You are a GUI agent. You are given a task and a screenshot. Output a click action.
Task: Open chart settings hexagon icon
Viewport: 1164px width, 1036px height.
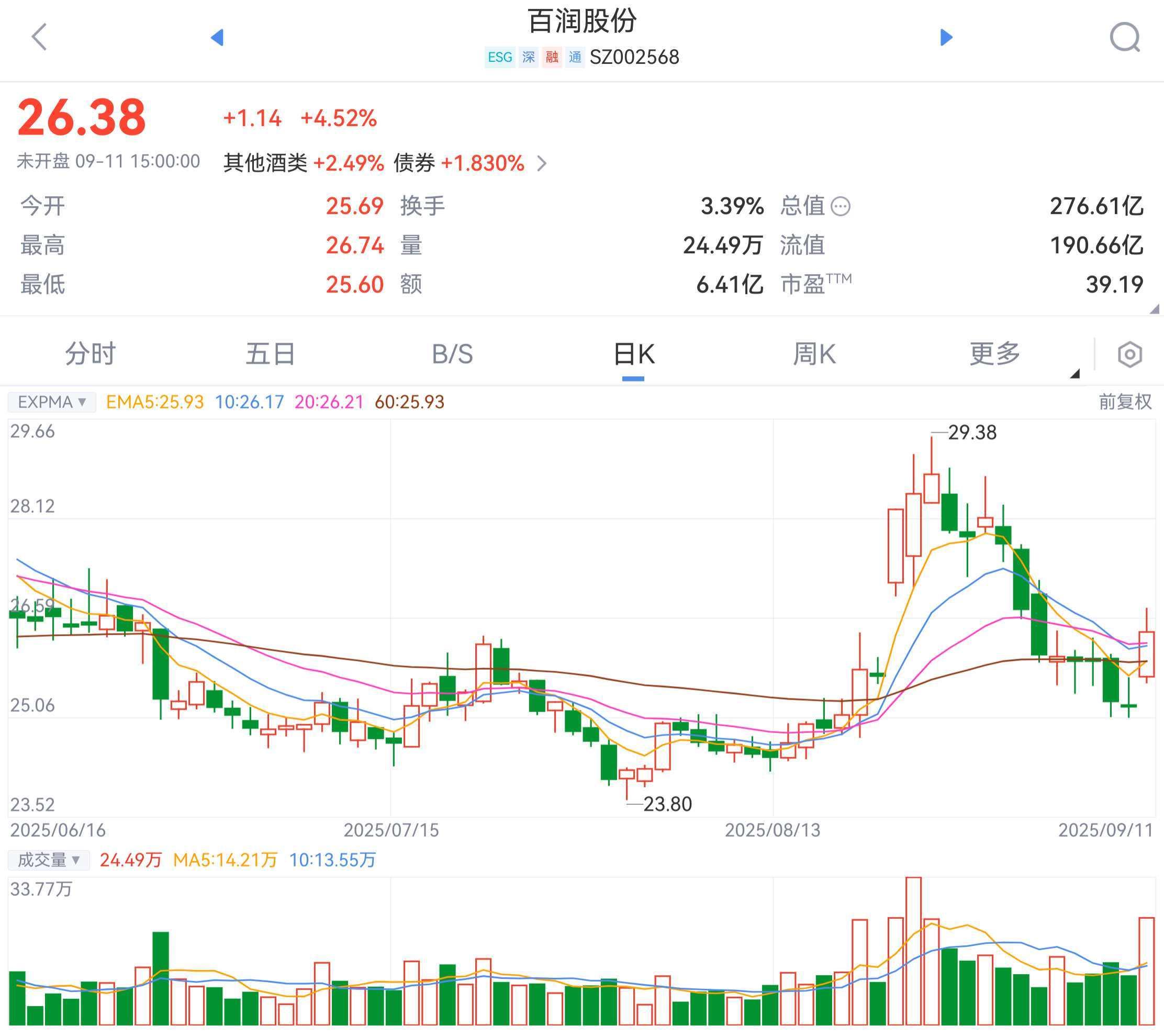[x=1130, y=355]
